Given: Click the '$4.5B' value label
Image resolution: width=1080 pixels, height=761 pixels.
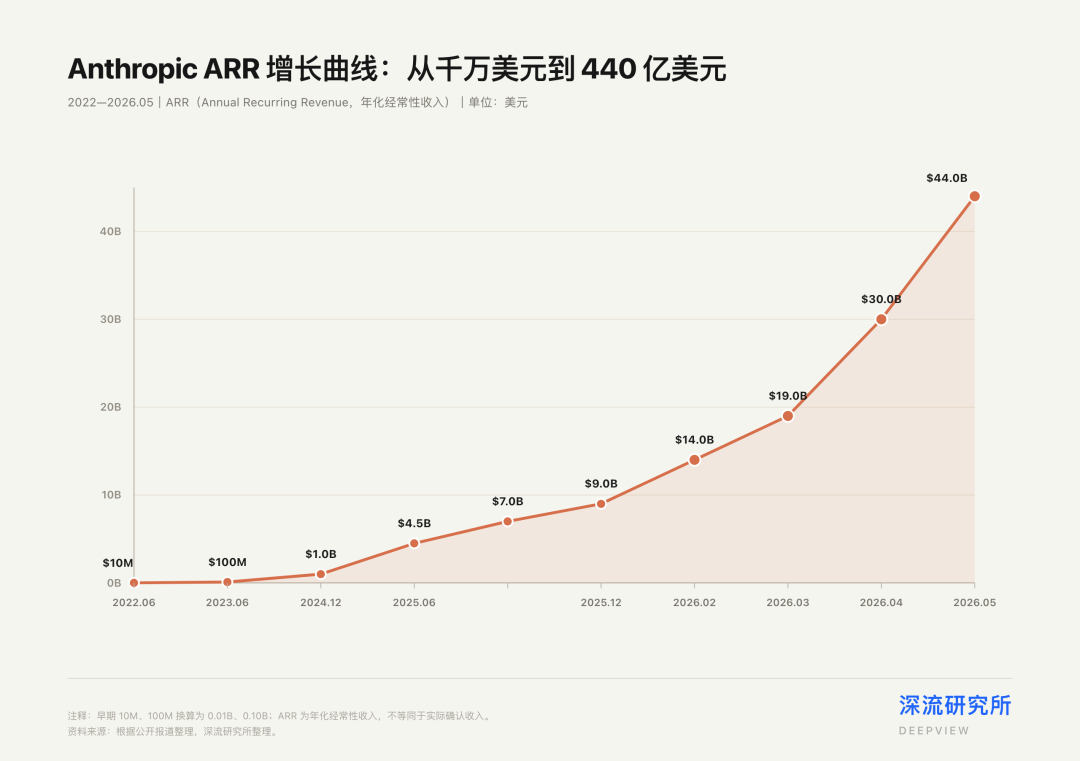Looking at the screenshot, I should pyautogui.click(x=414, y=523).
